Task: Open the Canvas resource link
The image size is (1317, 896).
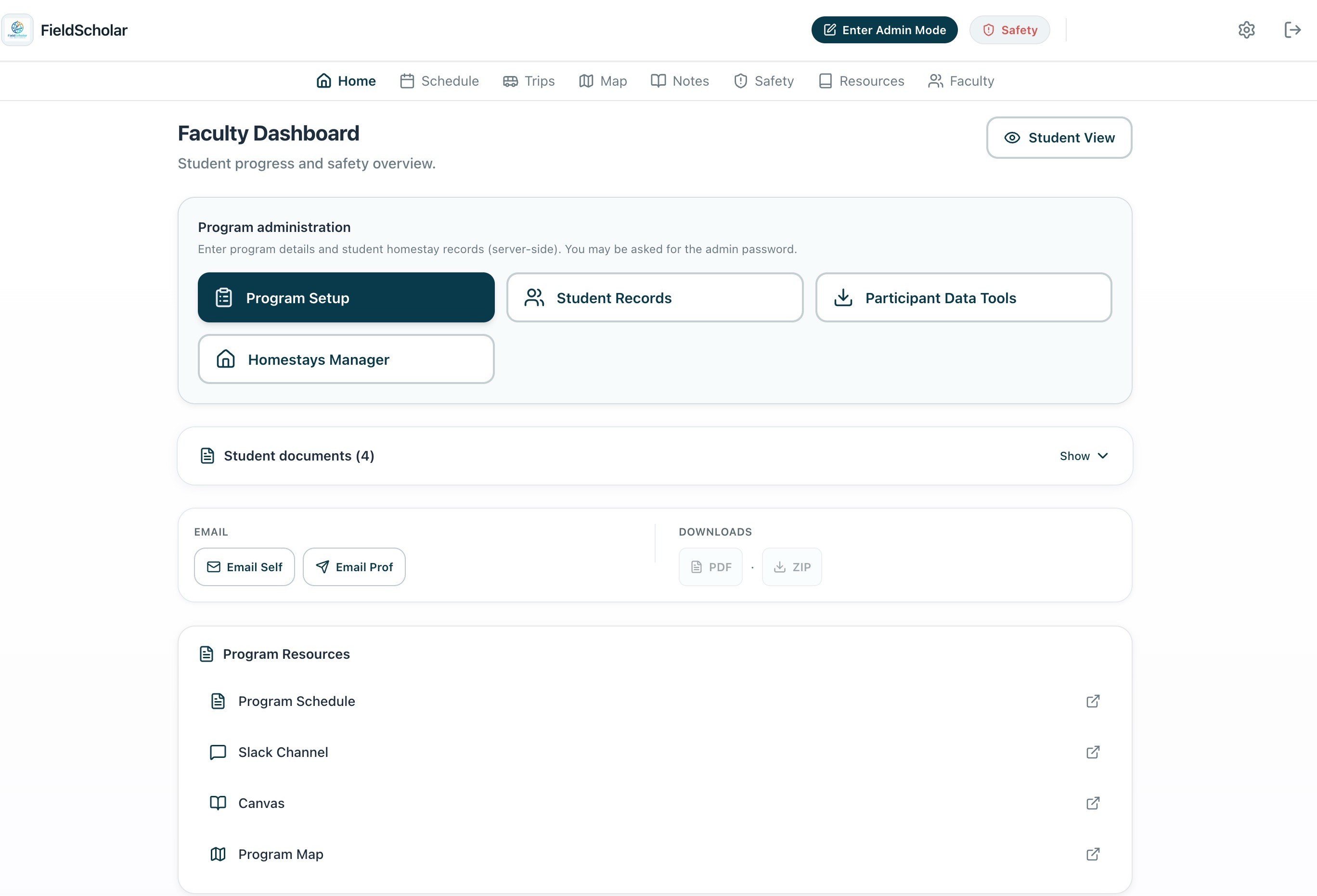Action: (655, 803)
